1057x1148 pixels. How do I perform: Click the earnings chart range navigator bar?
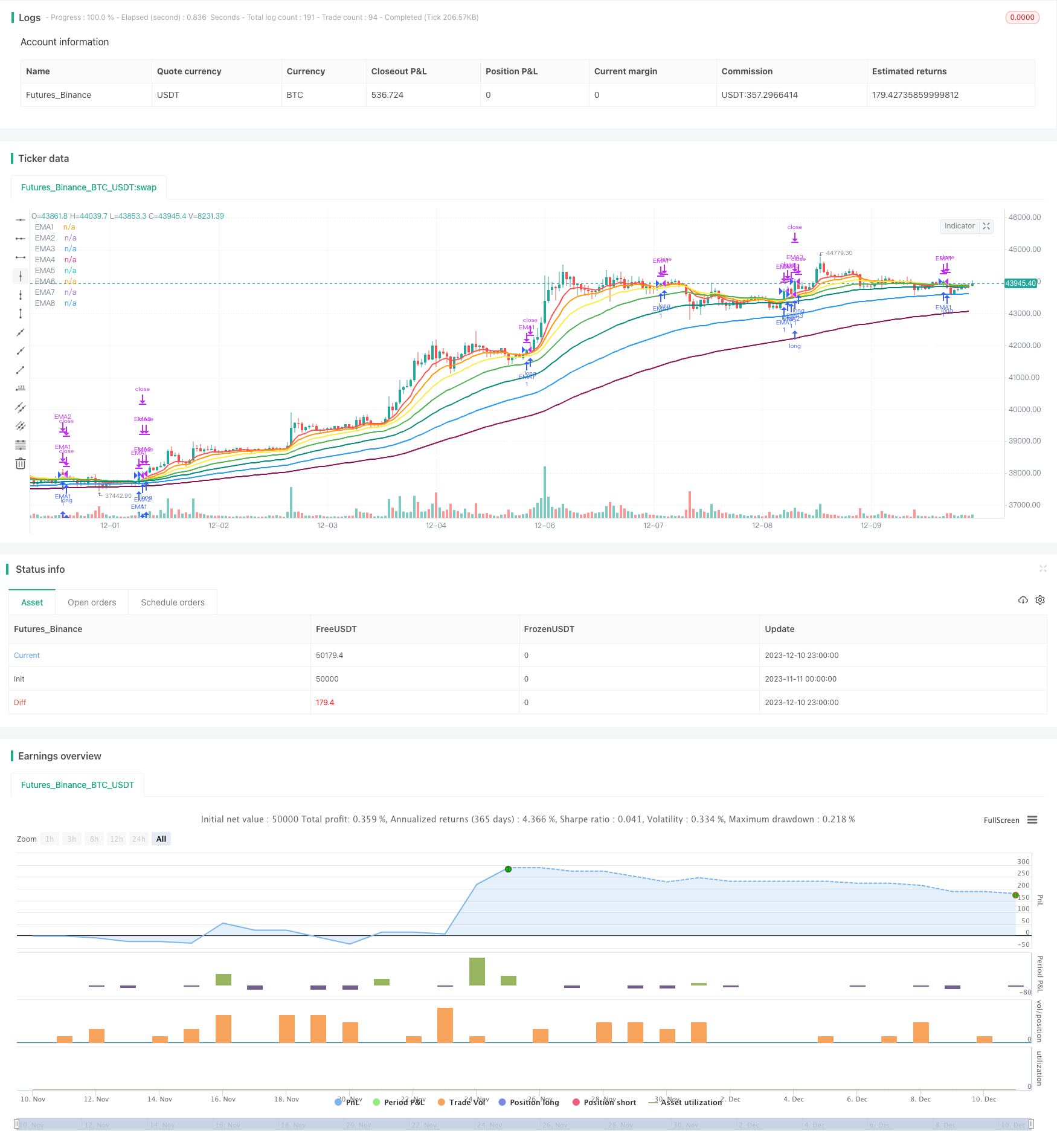[x=525, y=1124]
